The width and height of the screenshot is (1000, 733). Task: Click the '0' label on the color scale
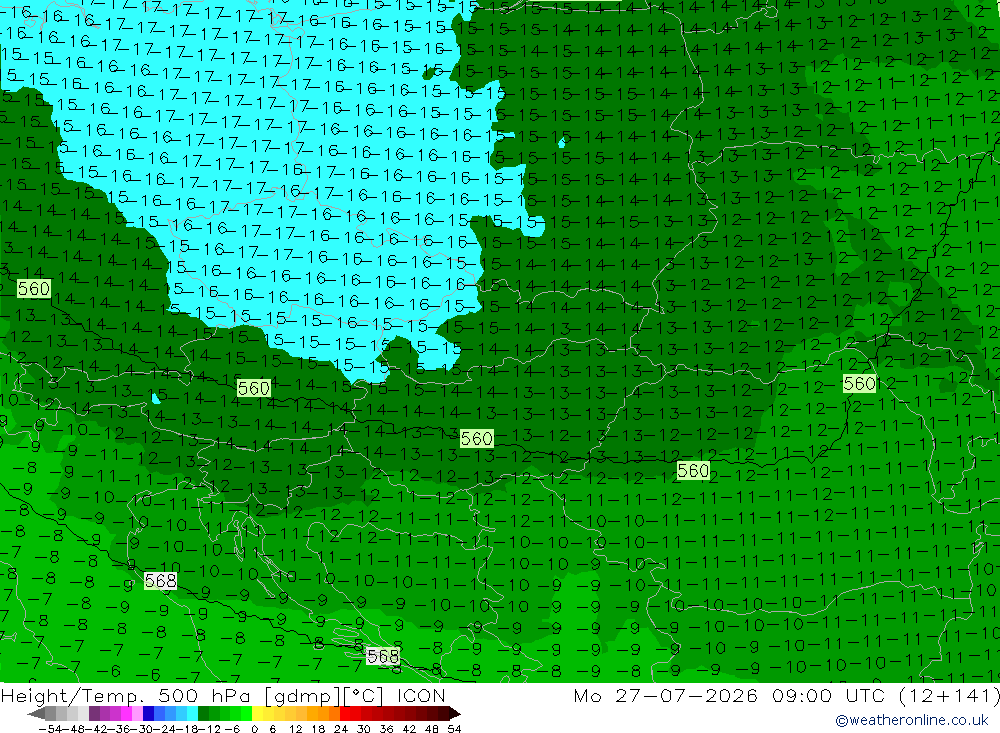click(254, 729)
